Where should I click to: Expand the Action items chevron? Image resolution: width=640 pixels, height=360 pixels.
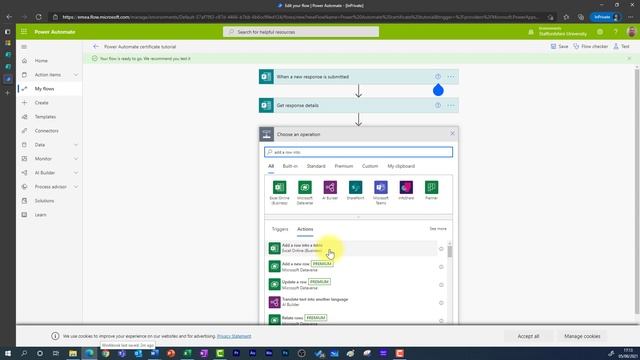76,75
